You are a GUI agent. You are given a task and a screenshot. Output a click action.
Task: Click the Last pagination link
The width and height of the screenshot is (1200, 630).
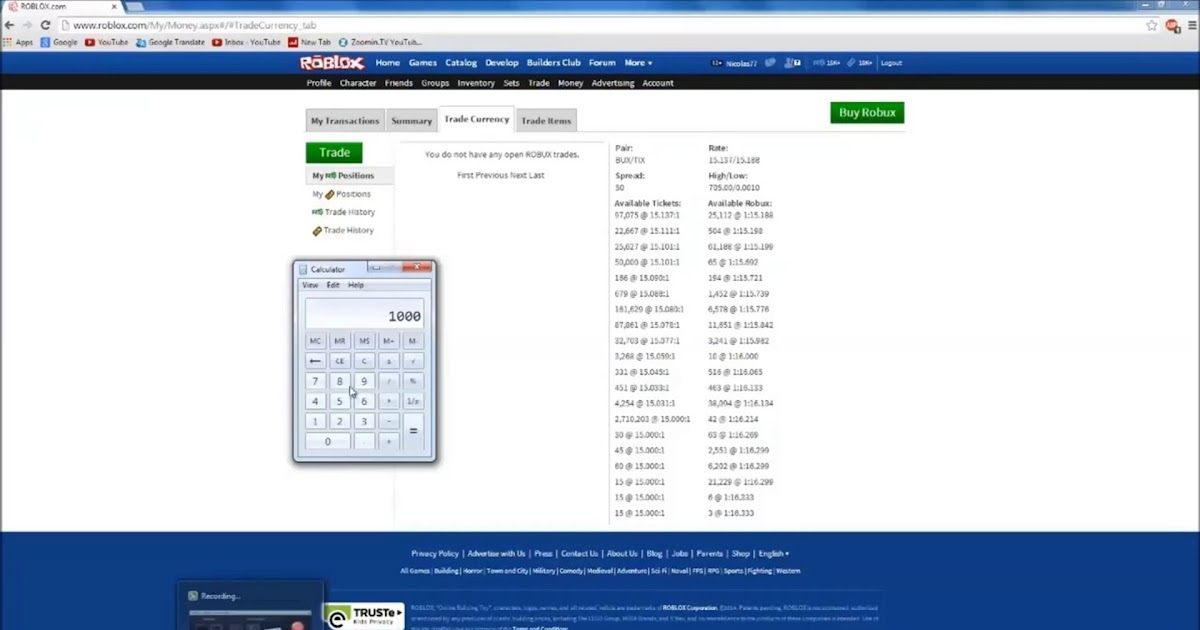[x=536, y=175]
